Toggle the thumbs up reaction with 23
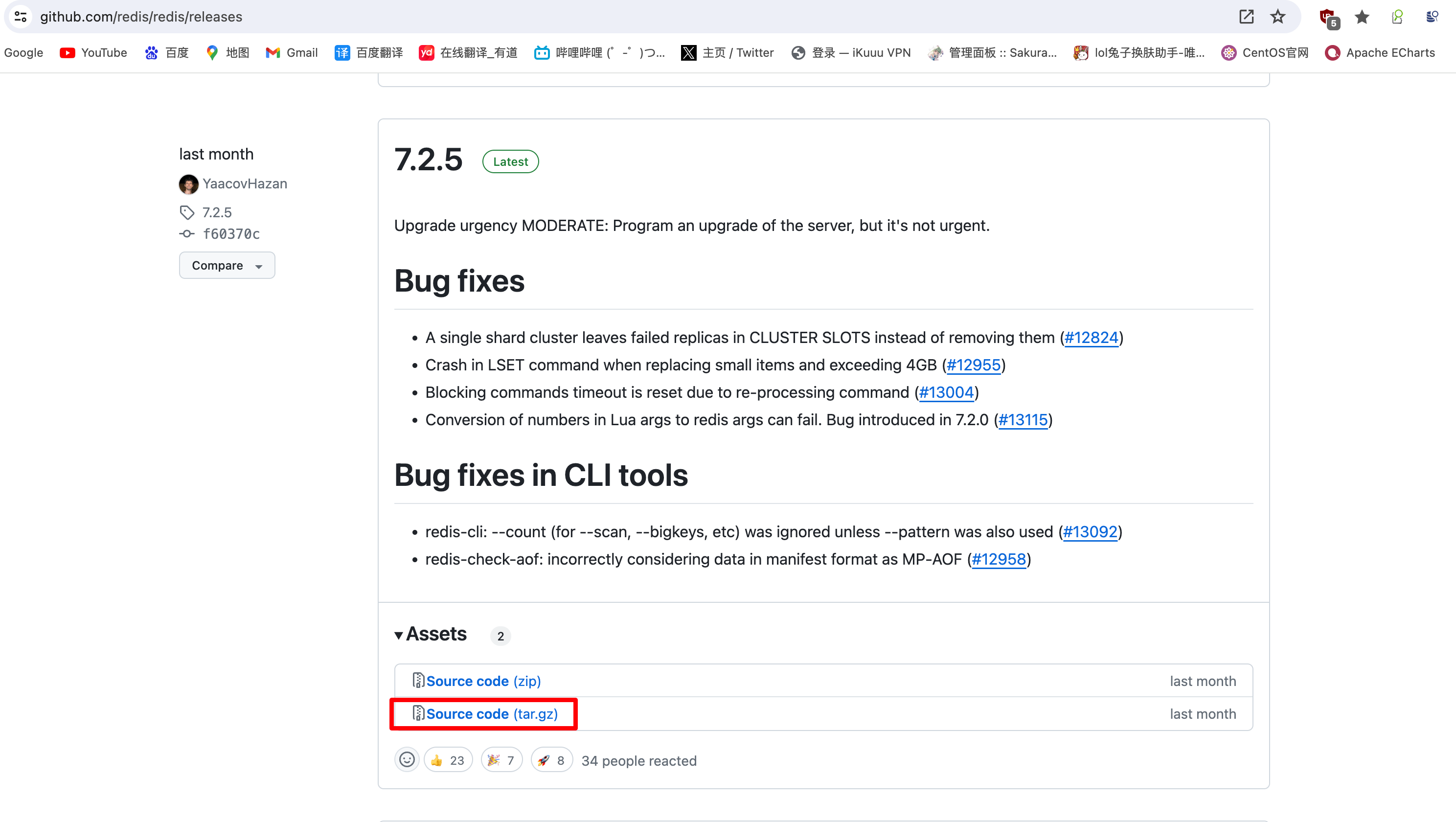1456x822 pixels. tap(448, 760)
